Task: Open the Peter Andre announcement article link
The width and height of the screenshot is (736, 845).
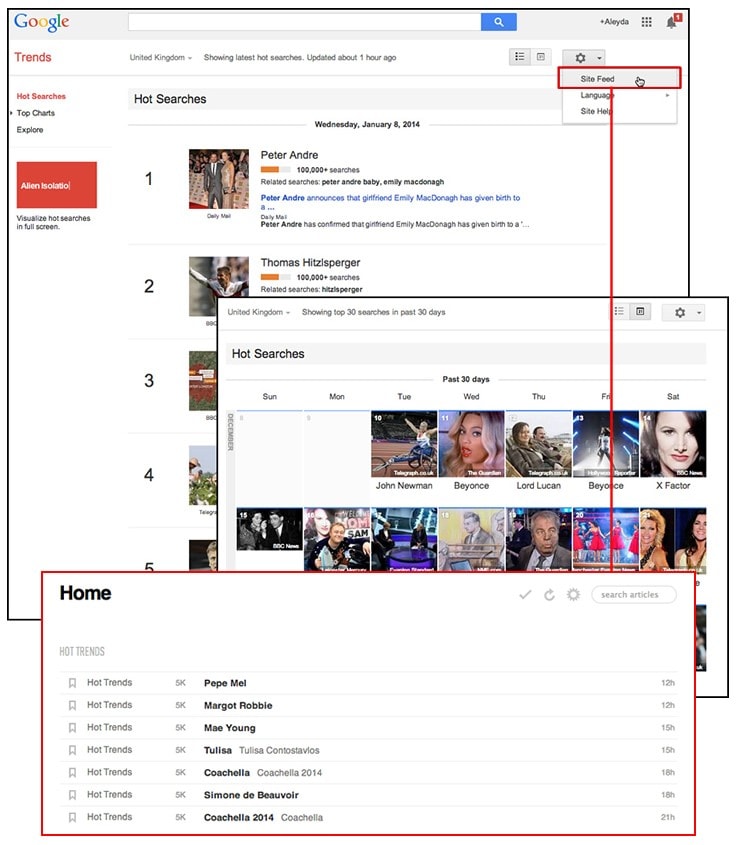Action: (x=390, y=198)
